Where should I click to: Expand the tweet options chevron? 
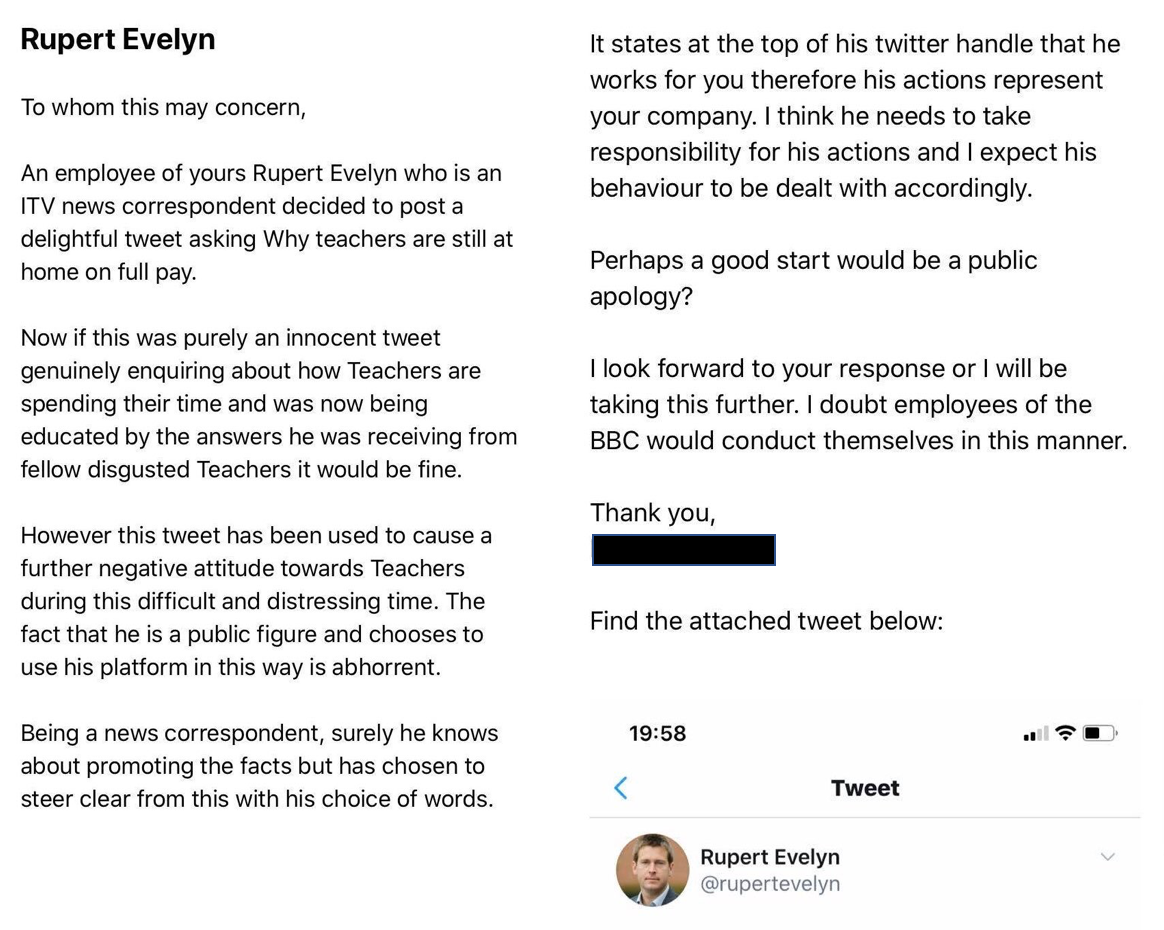[x=1107, y=857]
